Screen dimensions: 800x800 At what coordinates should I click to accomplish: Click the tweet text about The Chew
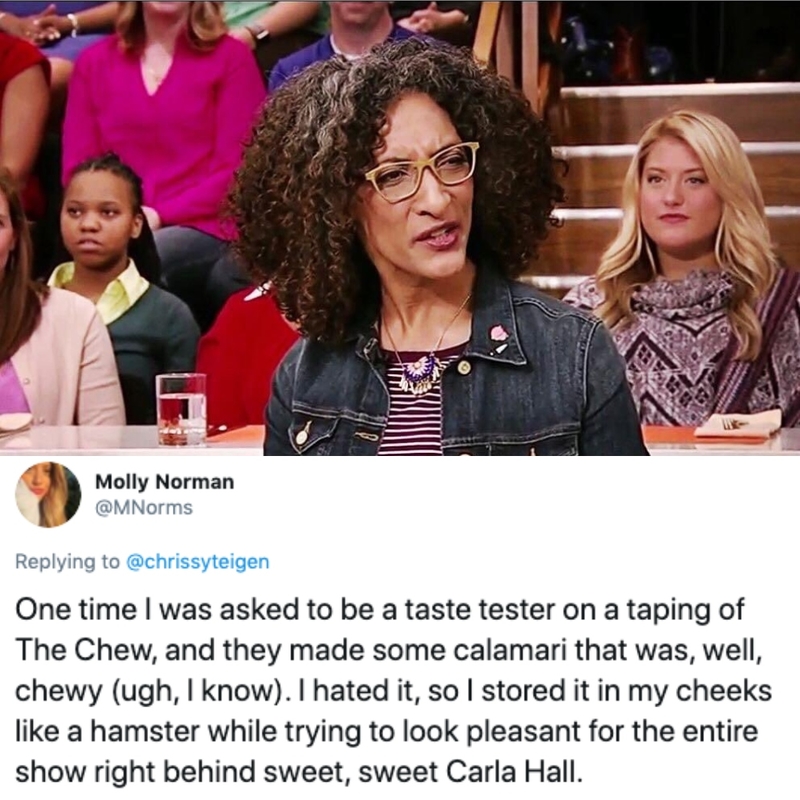pyautogui.click(x=393, y=691)
